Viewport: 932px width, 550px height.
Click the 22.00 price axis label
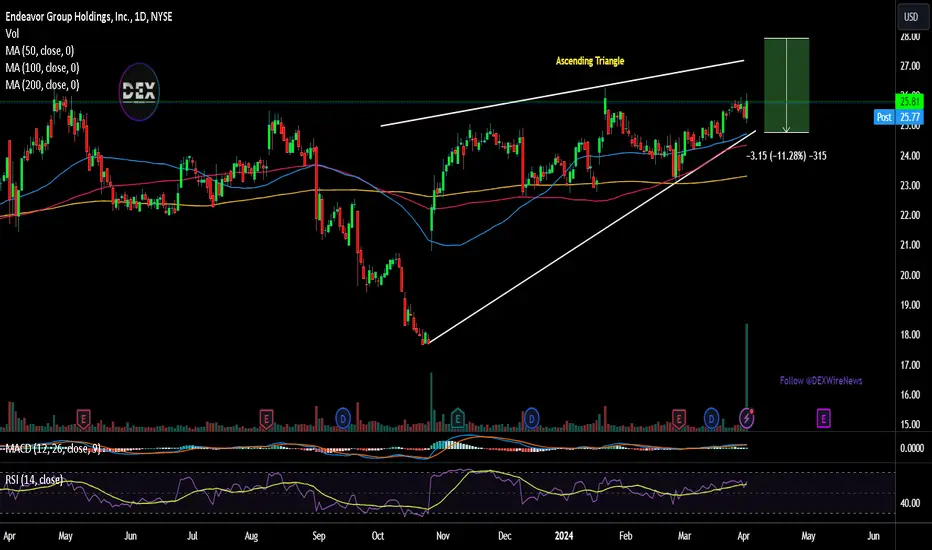point(910,215)
